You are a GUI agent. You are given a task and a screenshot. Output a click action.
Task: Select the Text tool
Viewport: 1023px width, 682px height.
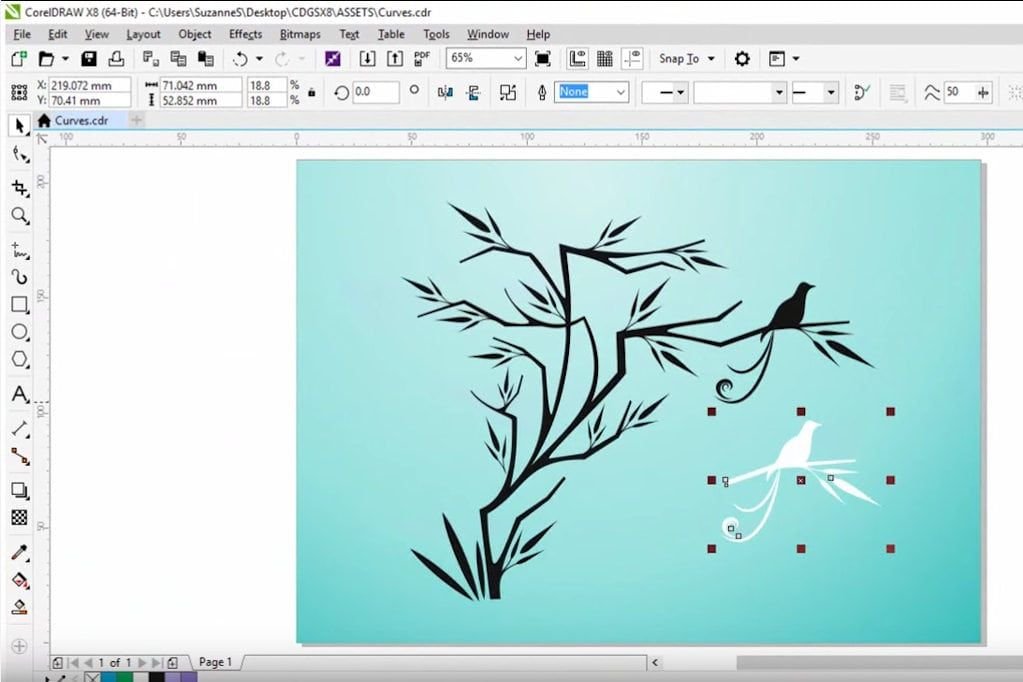pyautogui.click(x=19, y=395)
